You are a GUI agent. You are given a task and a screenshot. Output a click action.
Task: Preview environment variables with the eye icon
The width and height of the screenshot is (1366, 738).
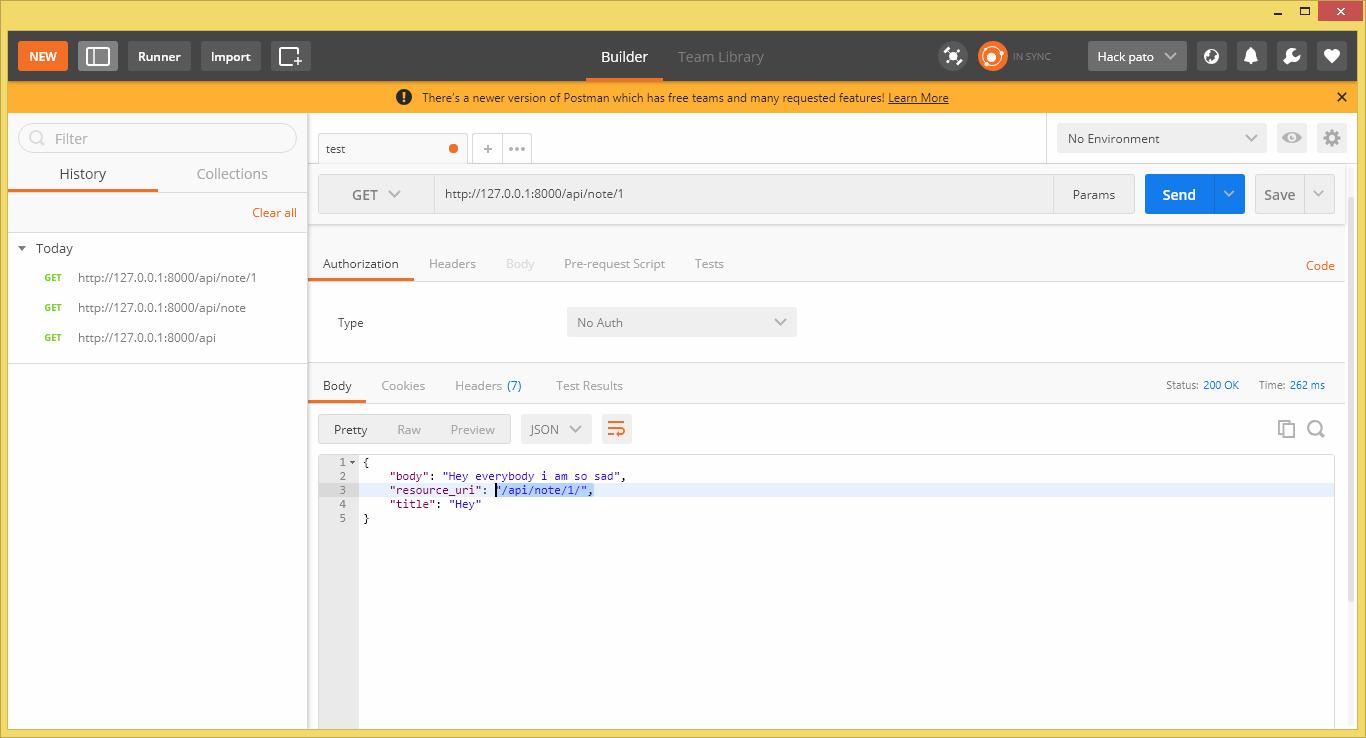click(x=1291, y=138)
